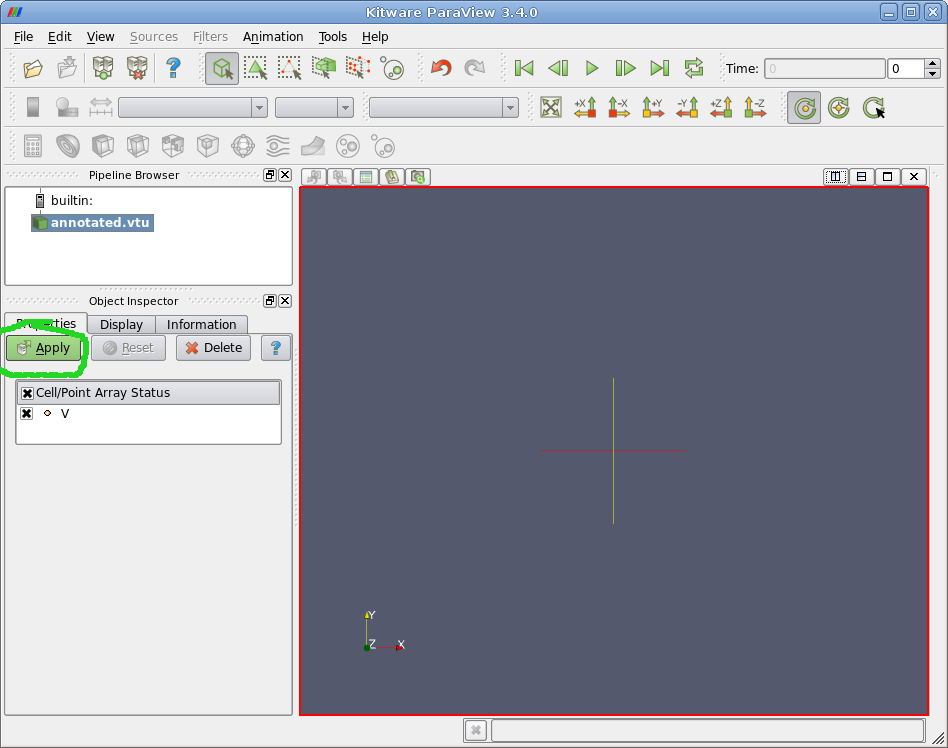The width and height of the screenshot is (948, 748).
Task: Set view direction to +X
Action: pyautogui.click(x=585, y=107)
